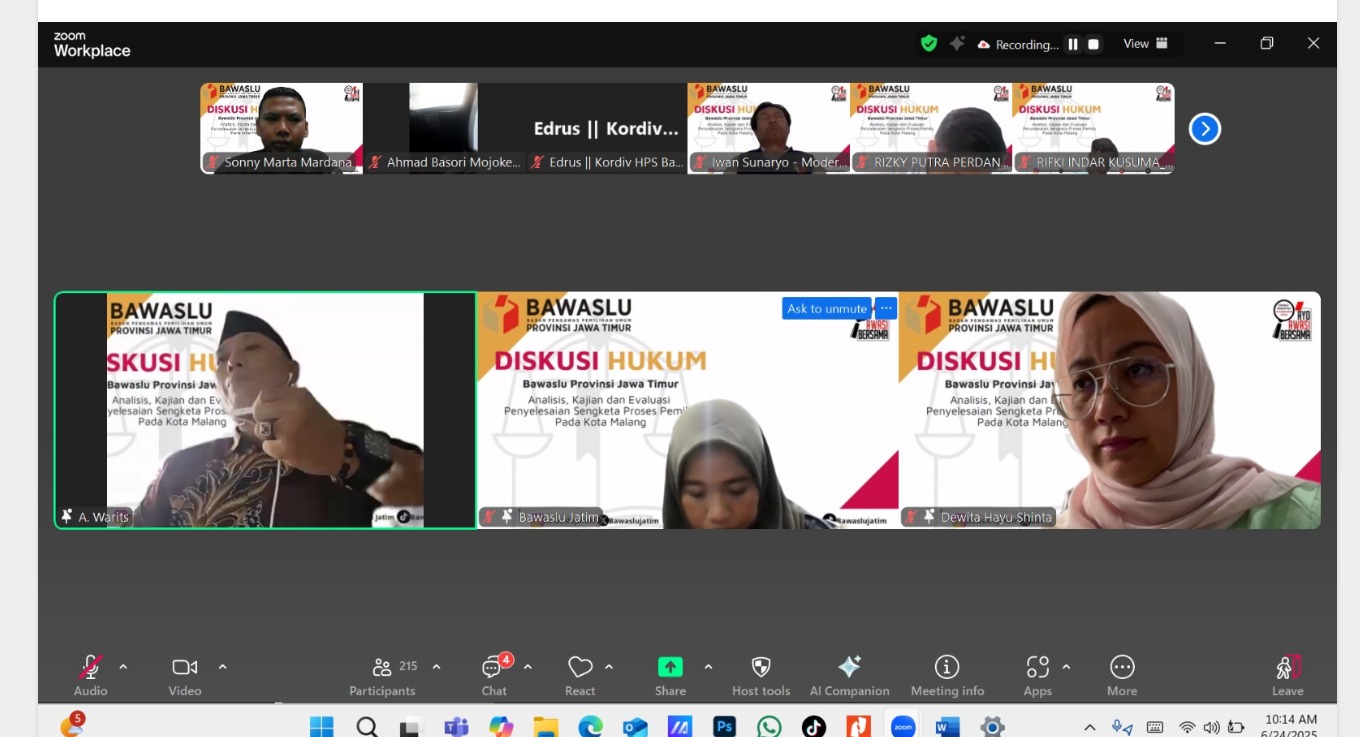Start sharing screen with Share button
1360x737 pixels.
670,675
